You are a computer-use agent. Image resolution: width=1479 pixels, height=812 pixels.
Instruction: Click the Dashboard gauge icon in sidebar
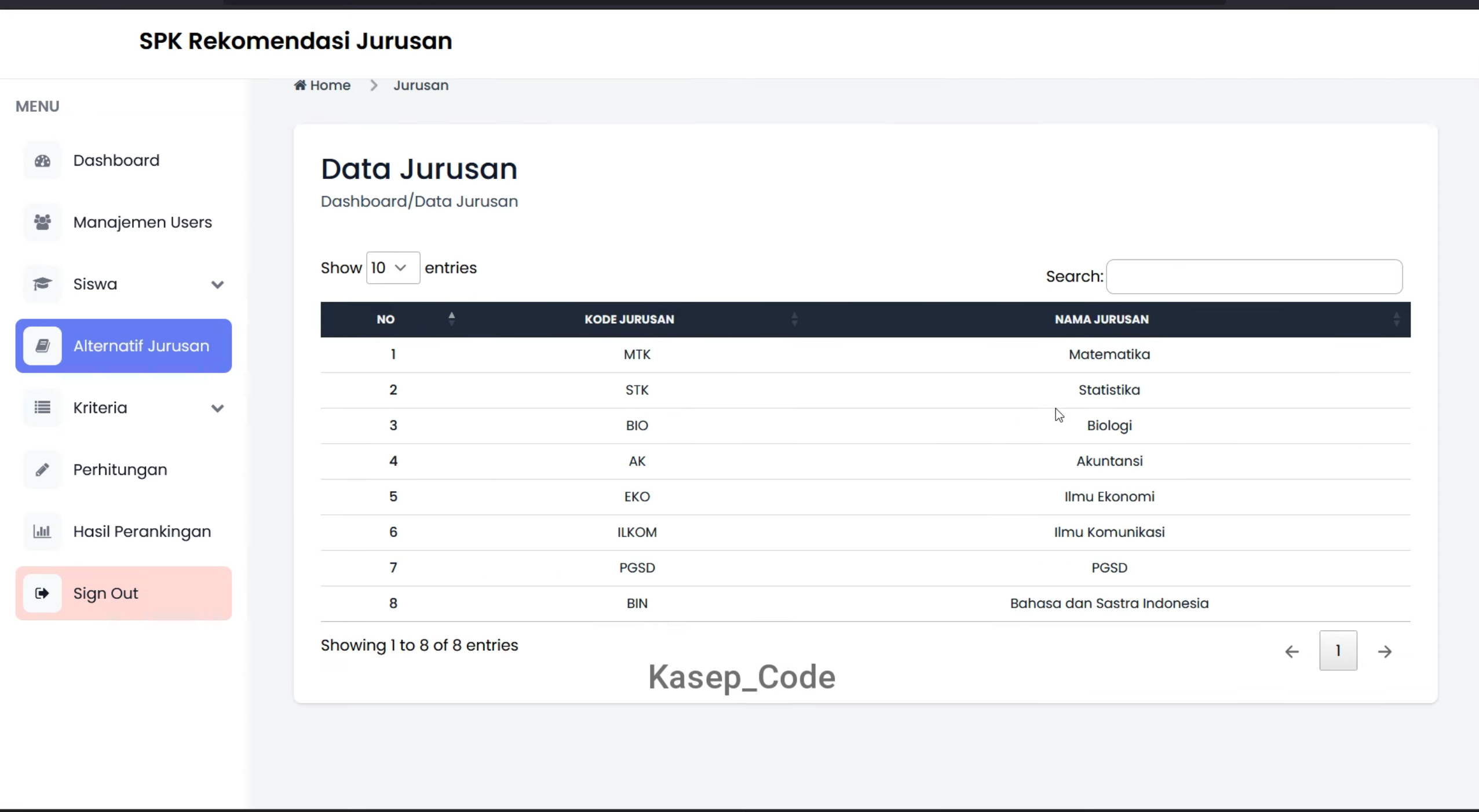pos(42,160)
